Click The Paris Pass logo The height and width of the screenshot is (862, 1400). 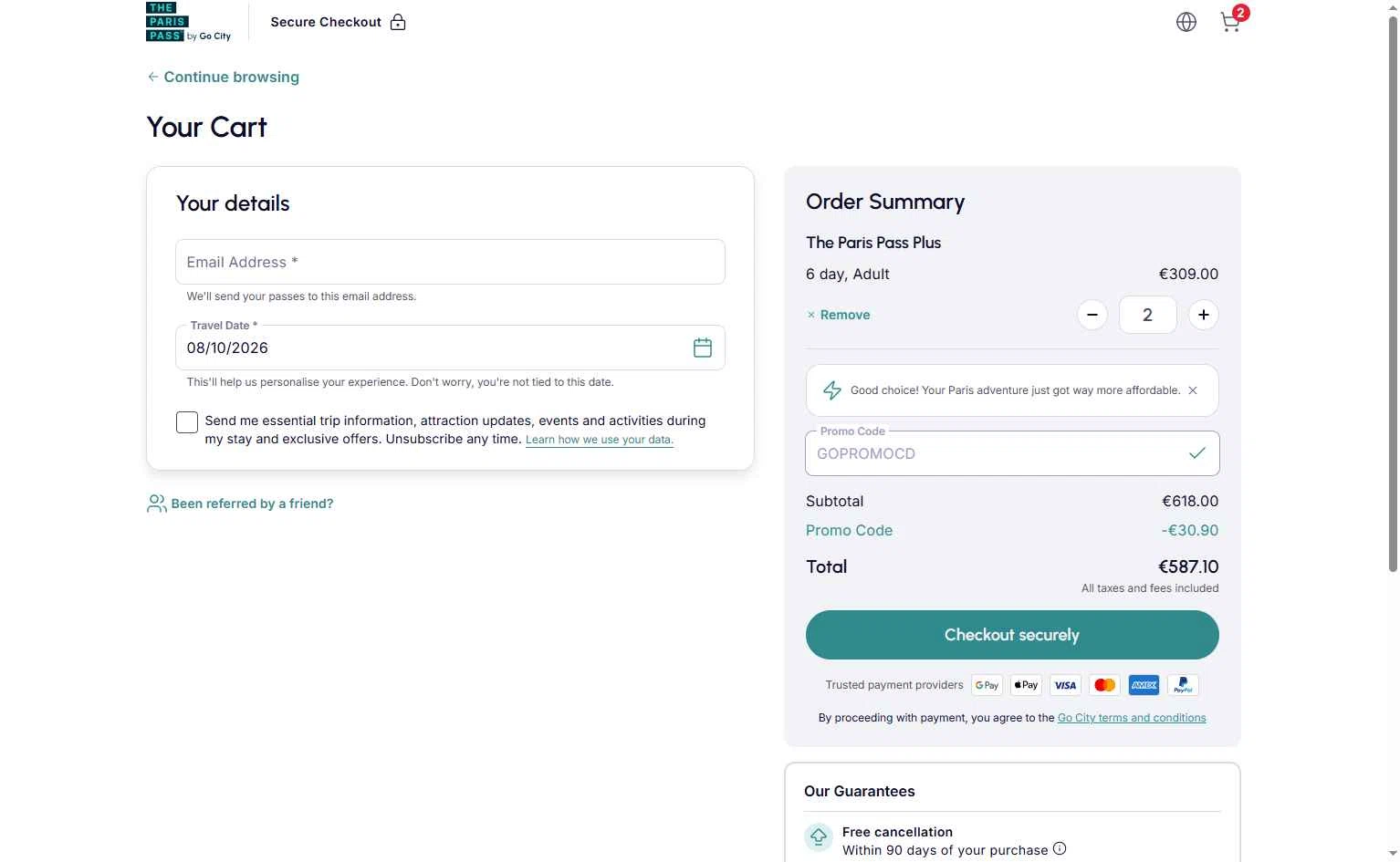pyautogui.click(x=188, y=22)
